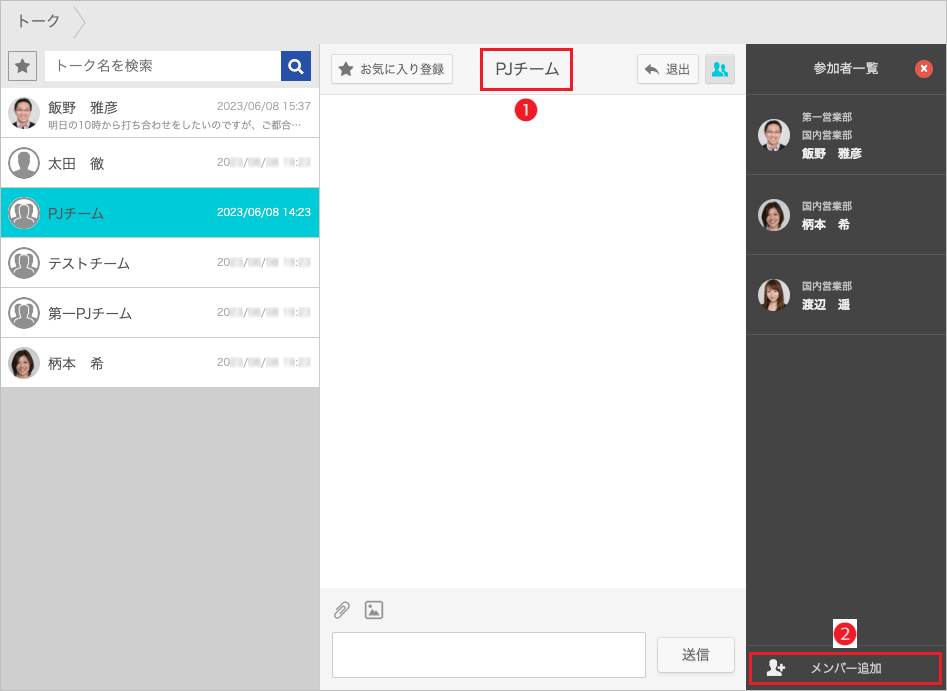Open the 飯野 雅彦 talk
The width and height of the screenshot is (947, 691).
[x=160, y=113]
